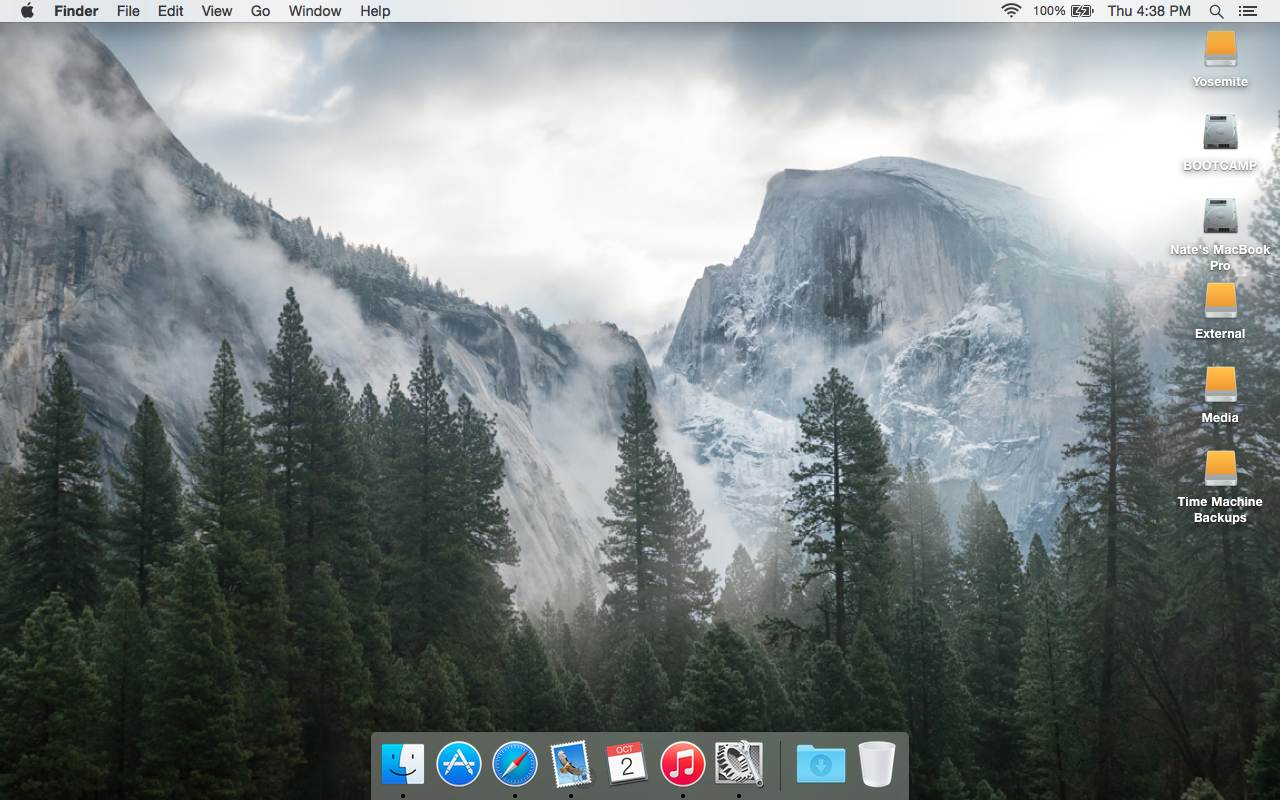Open the Apple menu
Image resolution: width=1280 pixels, height=800 pixels.
pyautogui.click(x=27, y=11)
